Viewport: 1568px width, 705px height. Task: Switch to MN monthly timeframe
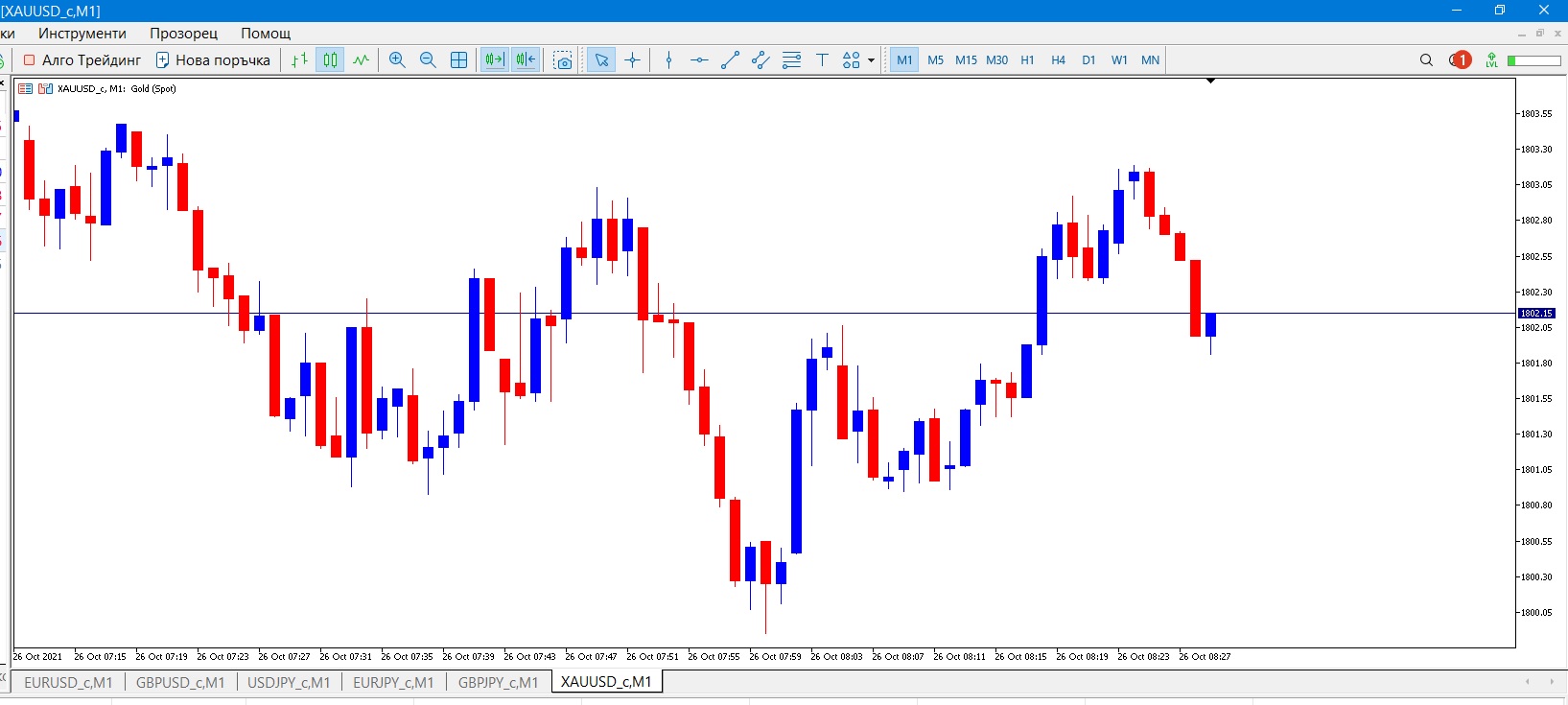[x=1150, y=59]
